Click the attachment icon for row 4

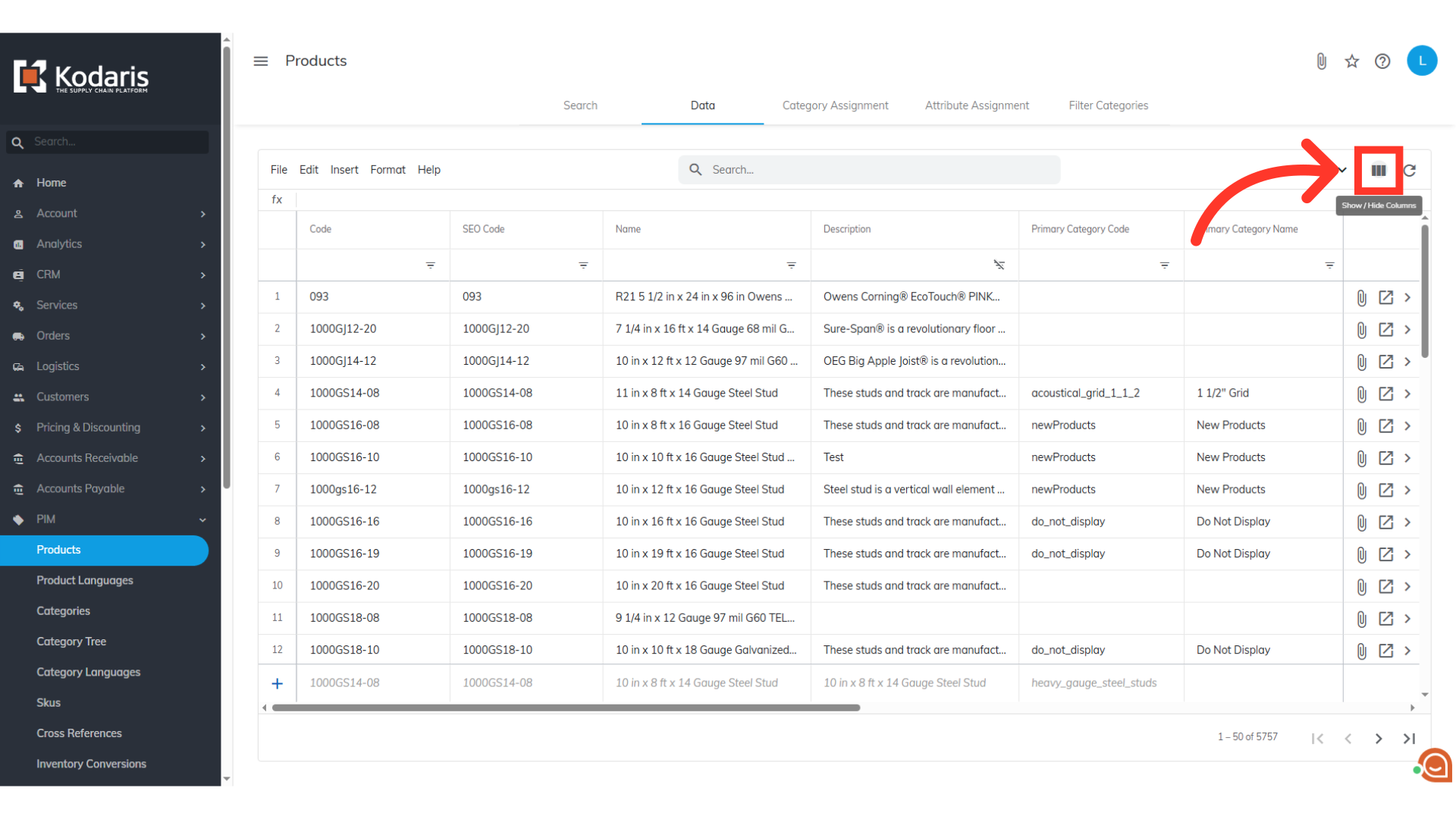pos(1361,394)
